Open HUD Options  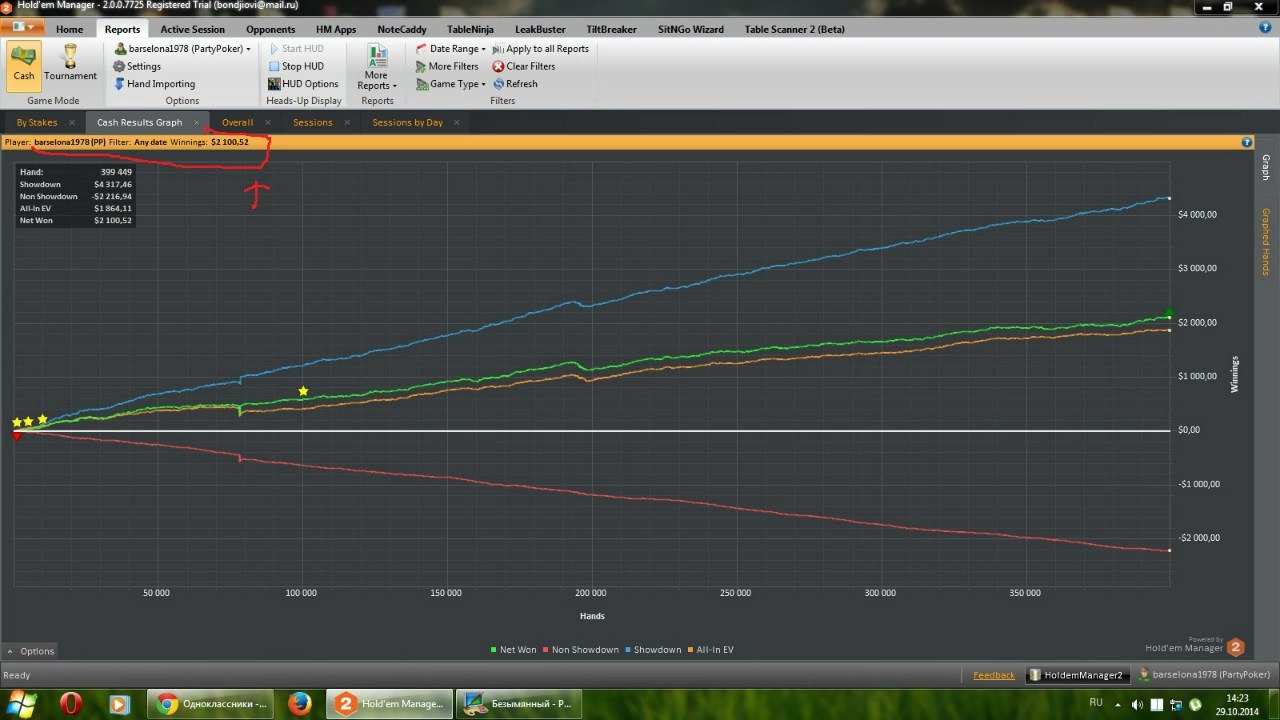tap(303, 84)
